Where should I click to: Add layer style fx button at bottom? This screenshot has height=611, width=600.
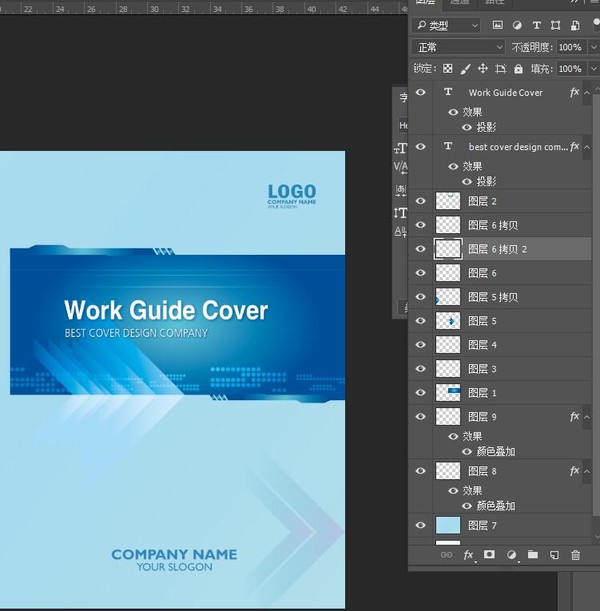(469, 555)
